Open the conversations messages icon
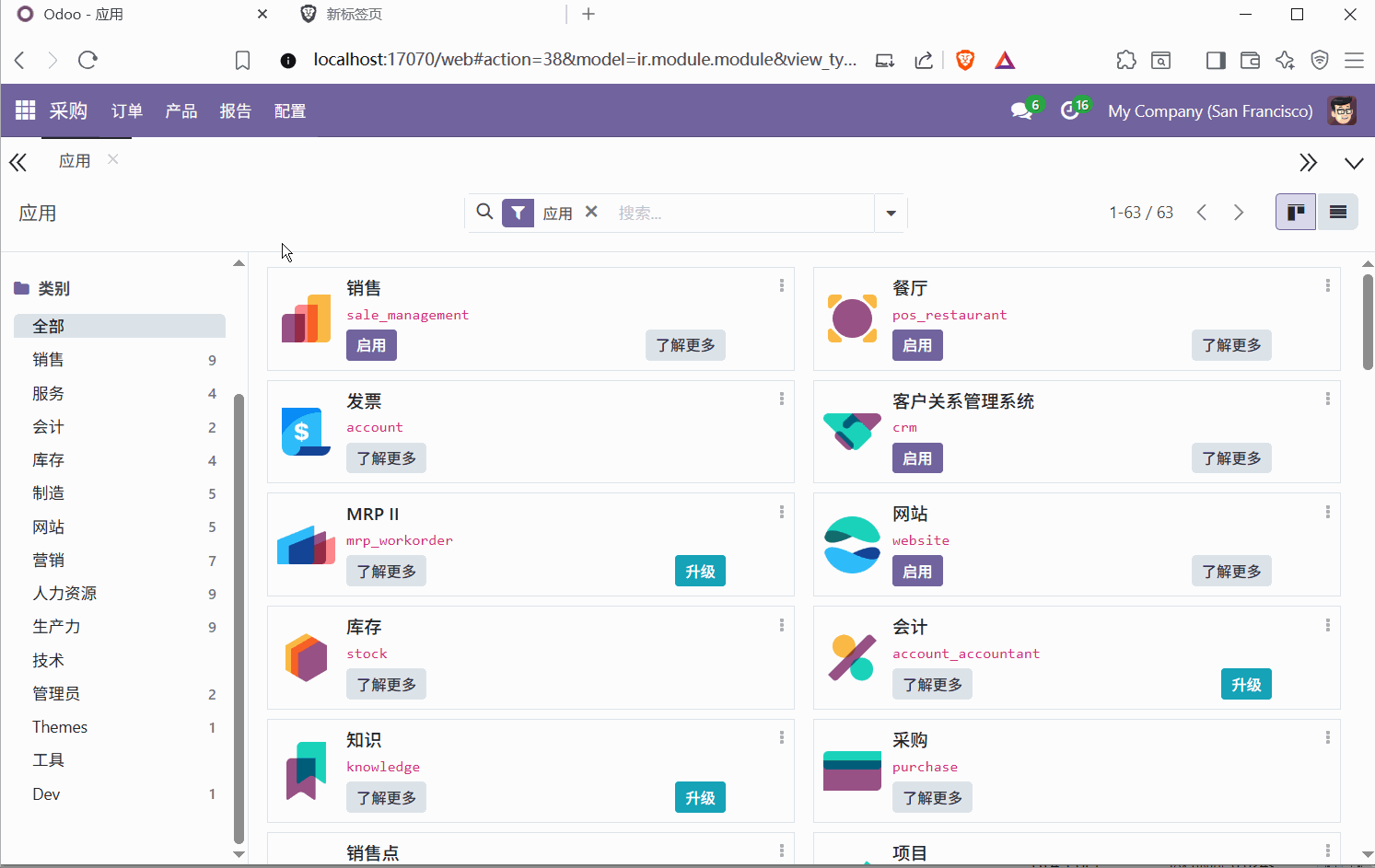The width and height of the screenshot is (1375, 868). coord(1021,111)
